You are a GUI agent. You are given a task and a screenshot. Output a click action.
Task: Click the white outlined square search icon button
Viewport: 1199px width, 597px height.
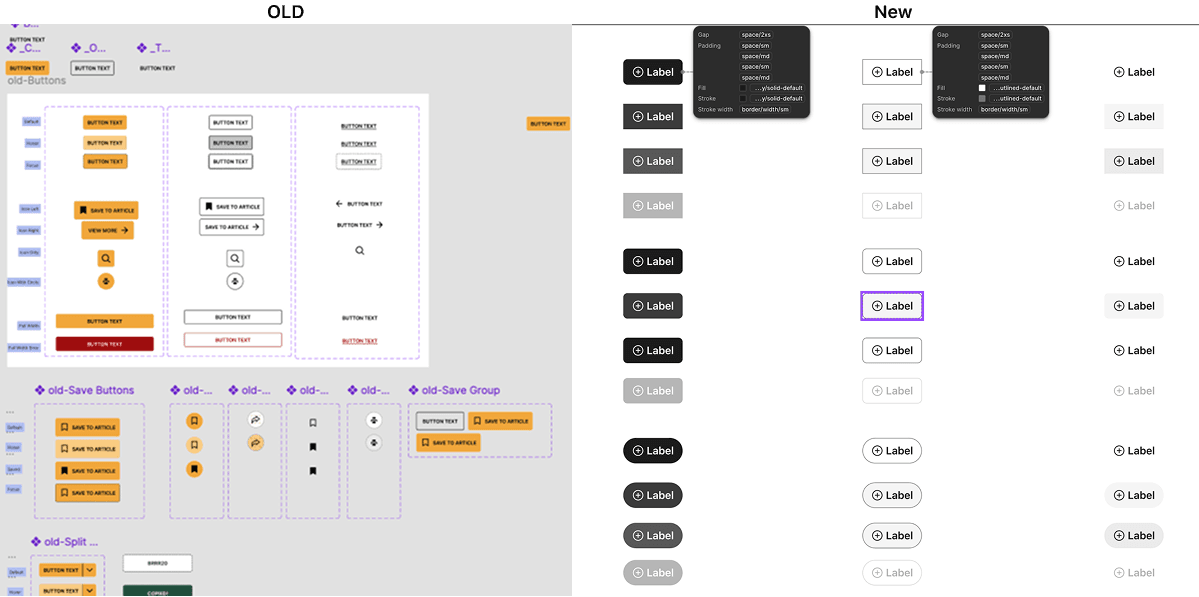click(235, 258)
